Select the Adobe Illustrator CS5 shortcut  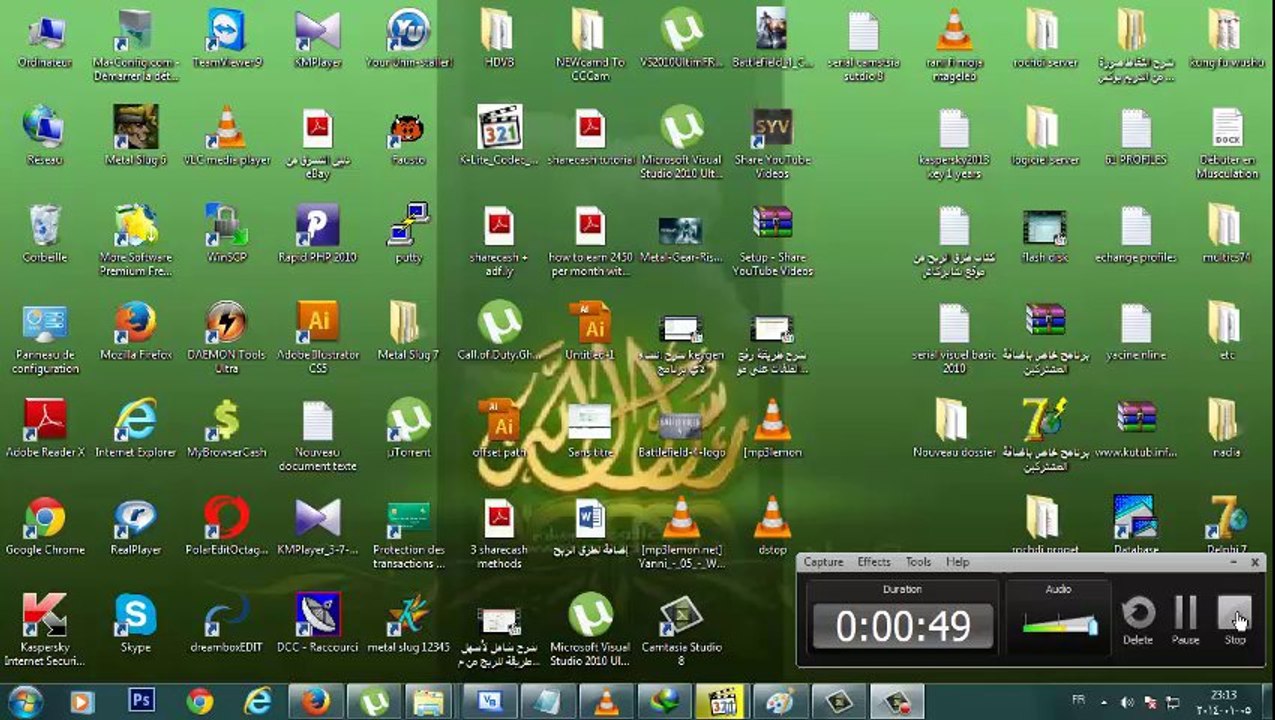point(318,338)
